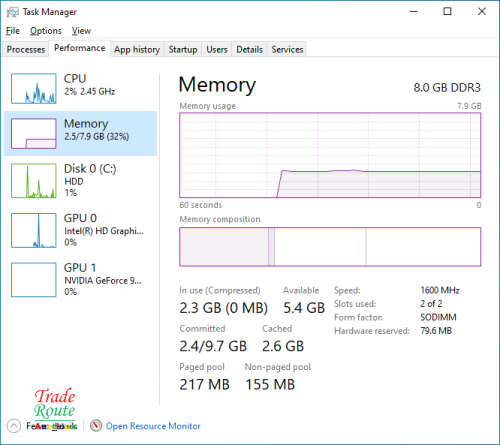This screenshot has width=500, height=445.
Task: Click the Resource Monitor icon at bottom
Action: (x=96, y=426)
